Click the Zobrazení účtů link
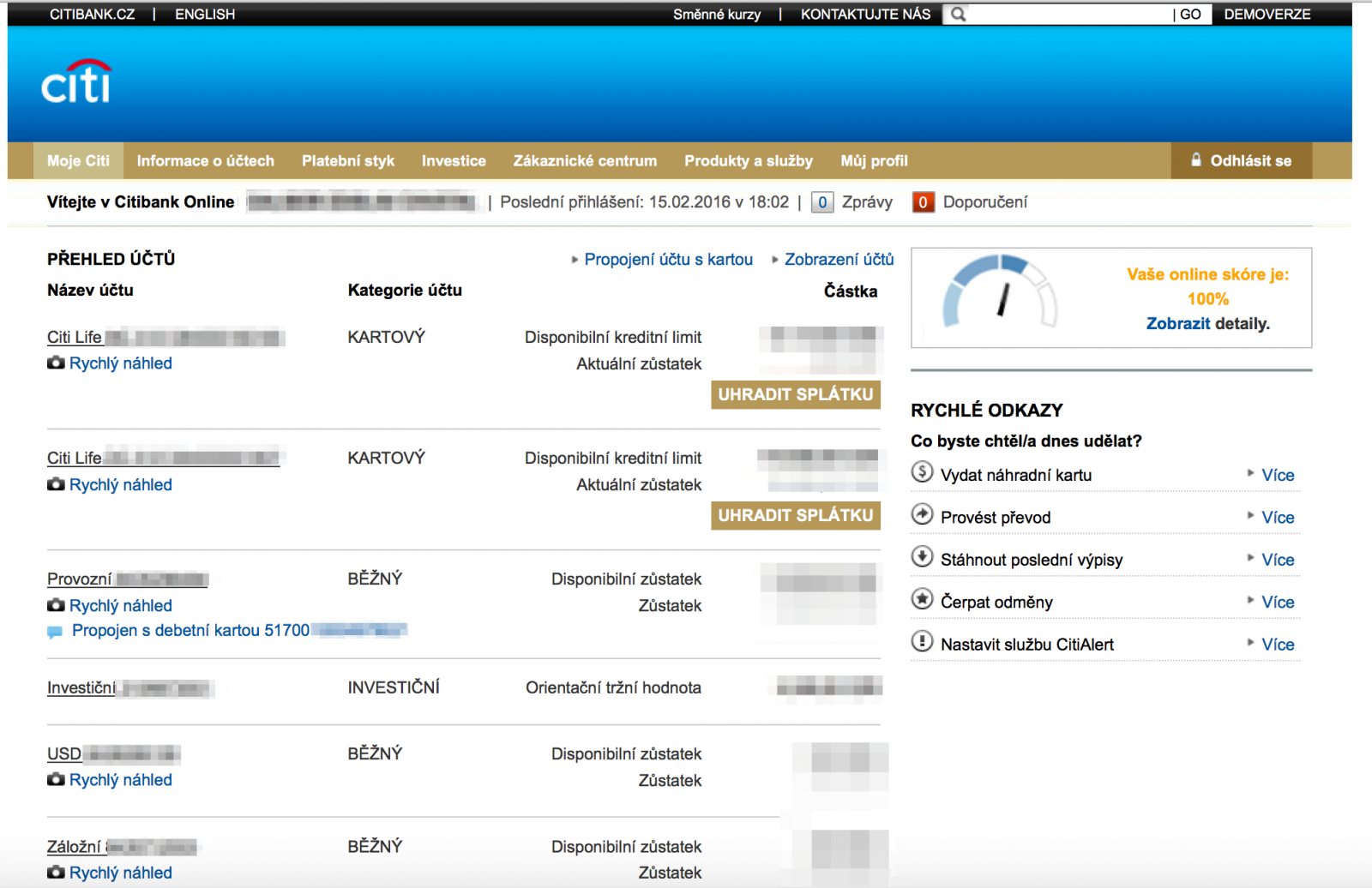 click(839, 260)
